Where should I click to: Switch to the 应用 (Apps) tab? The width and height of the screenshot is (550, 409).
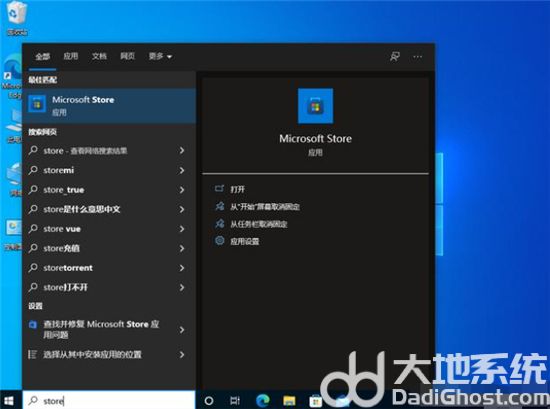tap(71, 56)
